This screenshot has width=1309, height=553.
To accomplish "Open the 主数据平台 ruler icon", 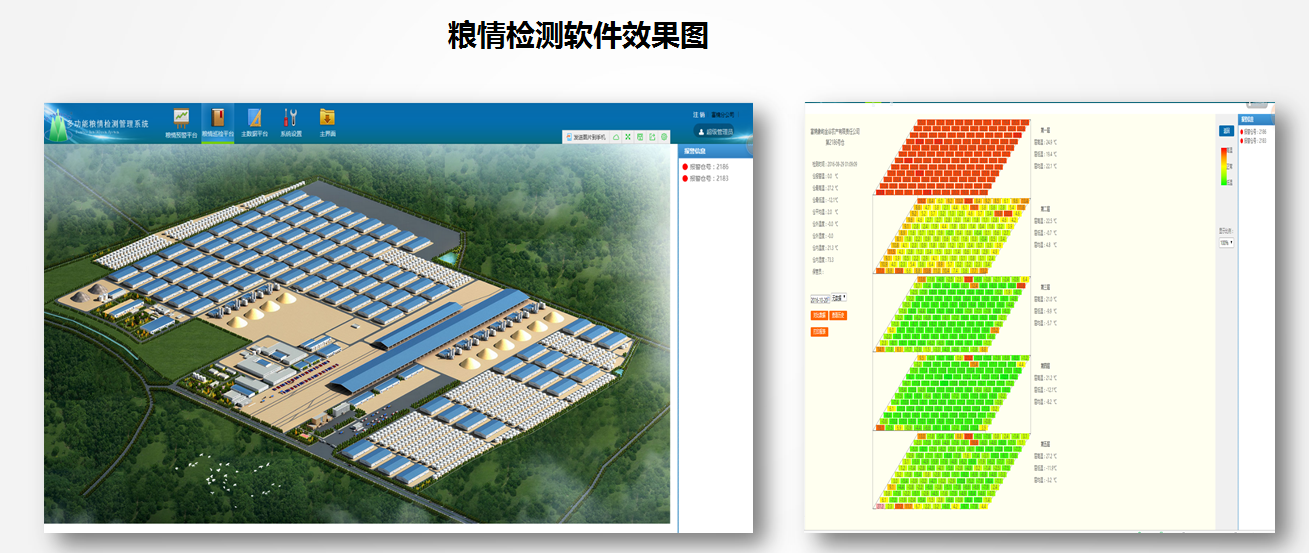I will (x=254, y=120).
